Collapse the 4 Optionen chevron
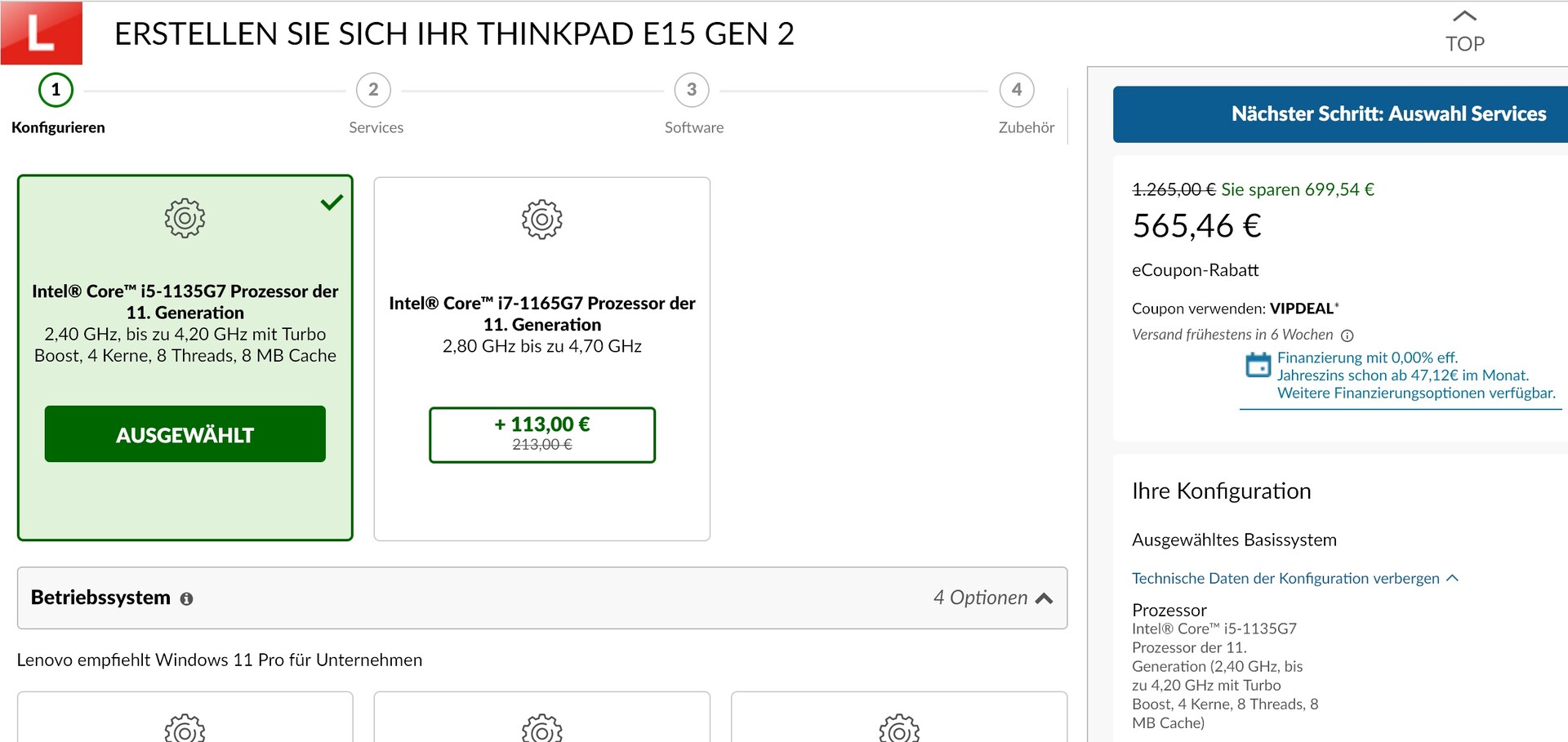Screen dimensions: 1568x742 pyautogui.click(x=1044, y=599)
